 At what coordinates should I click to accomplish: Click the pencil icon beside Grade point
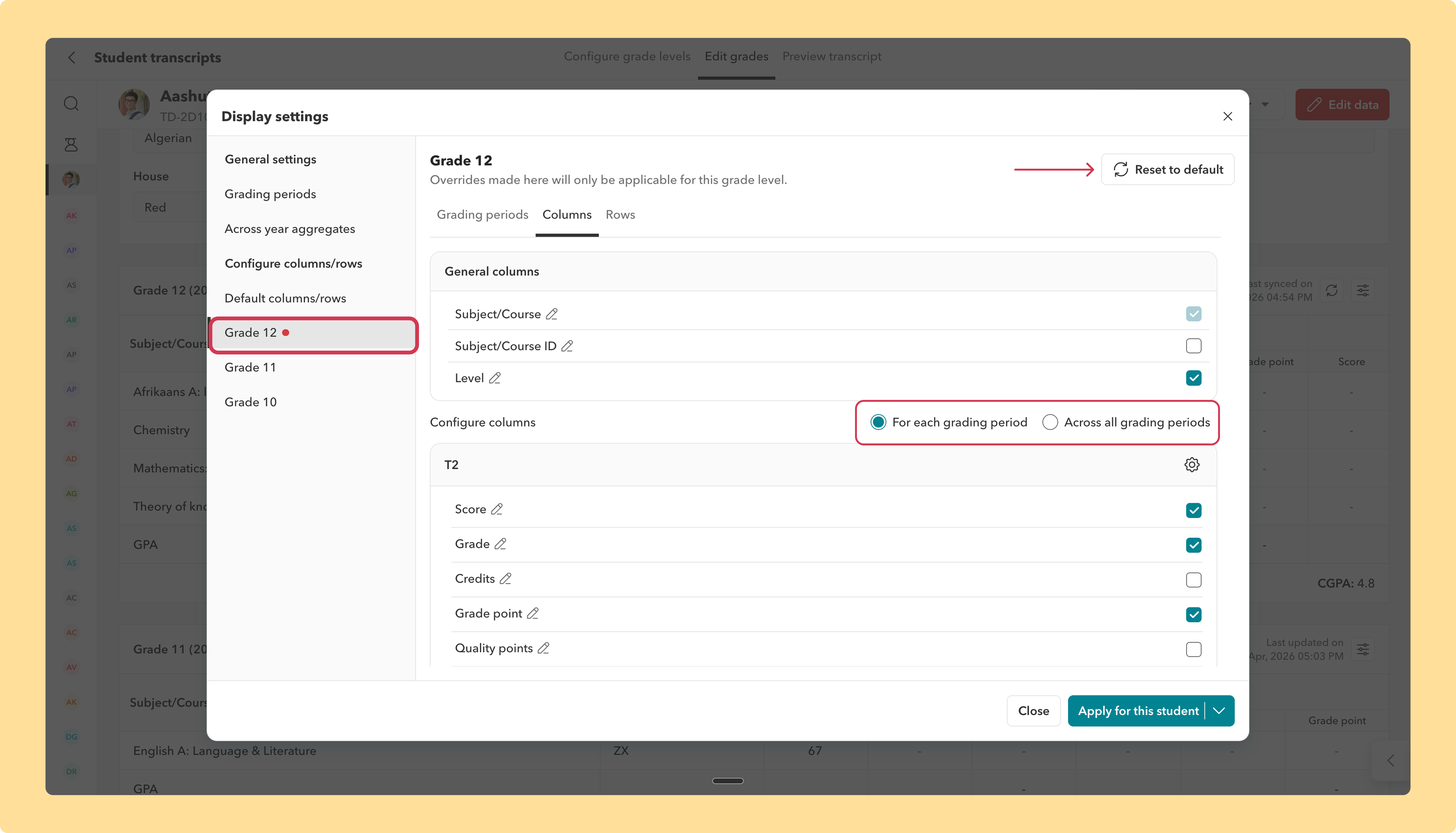click(x=533, y=613)
